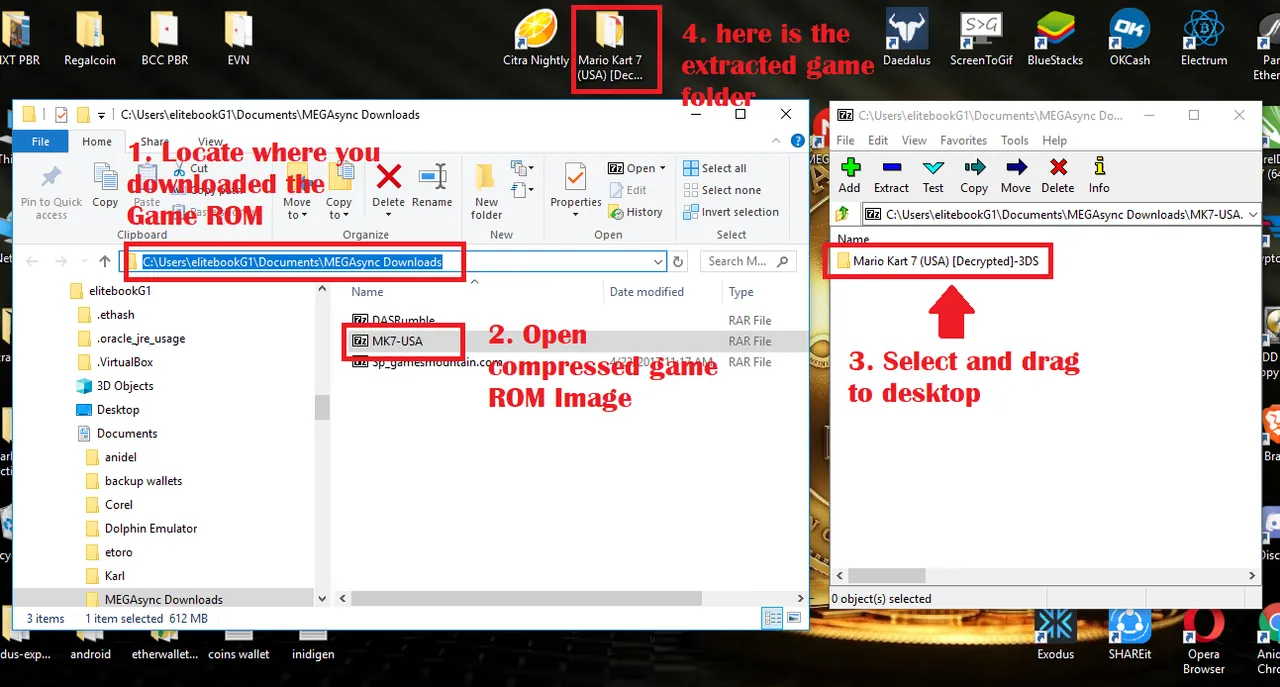Viewport: 1280px width, 687px height.
Task: Click the Rename icon in Explorer ribbon
Action: click(x=432, y=187)
